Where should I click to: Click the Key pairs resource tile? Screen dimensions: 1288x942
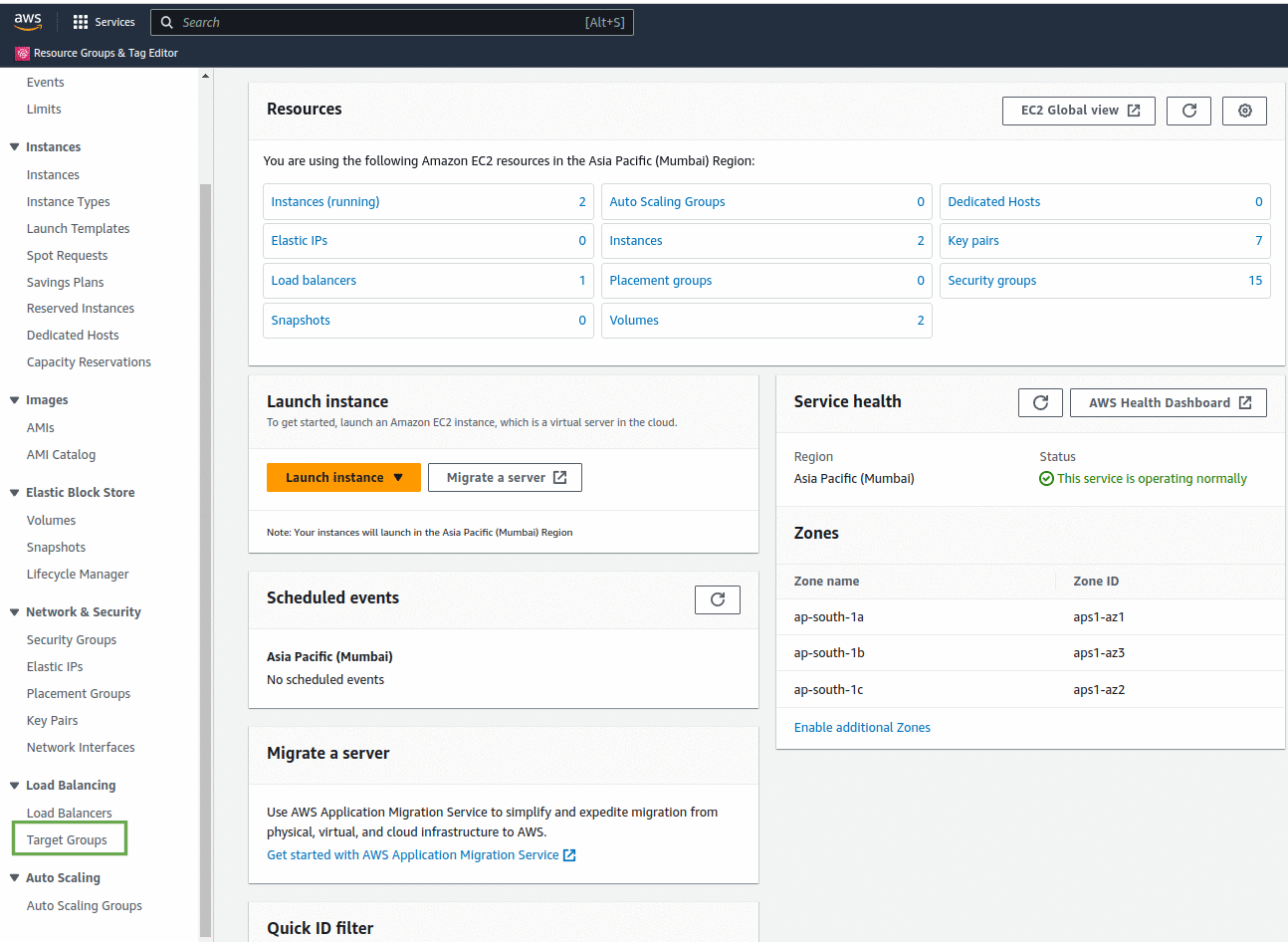click(1105, 241)
